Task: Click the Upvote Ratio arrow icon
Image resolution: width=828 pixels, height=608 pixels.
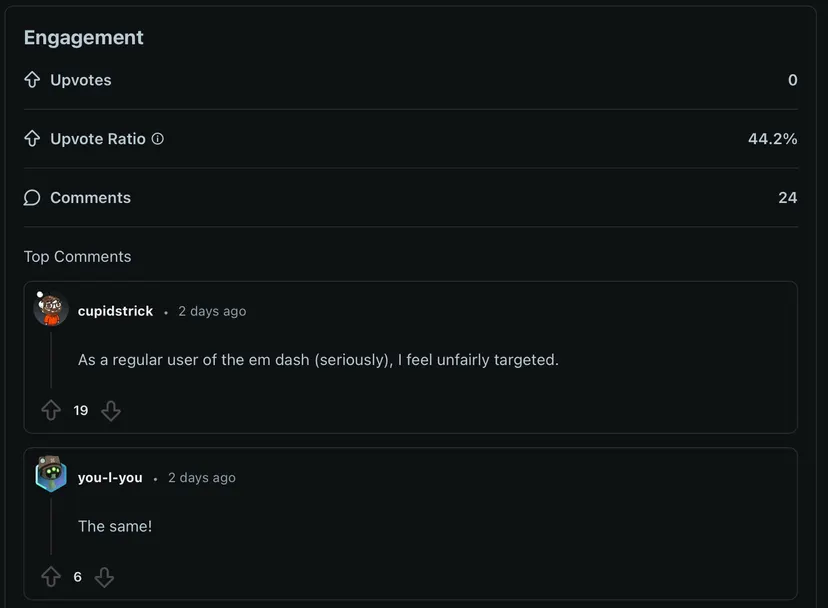Action: click(32, 139)
